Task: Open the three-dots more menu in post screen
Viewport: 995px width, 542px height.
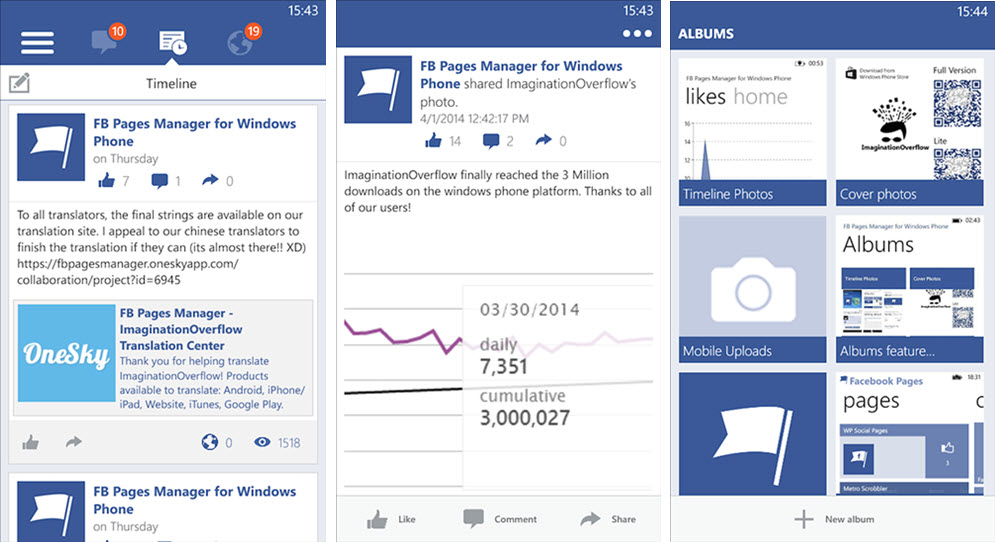Action: (637, 34)
